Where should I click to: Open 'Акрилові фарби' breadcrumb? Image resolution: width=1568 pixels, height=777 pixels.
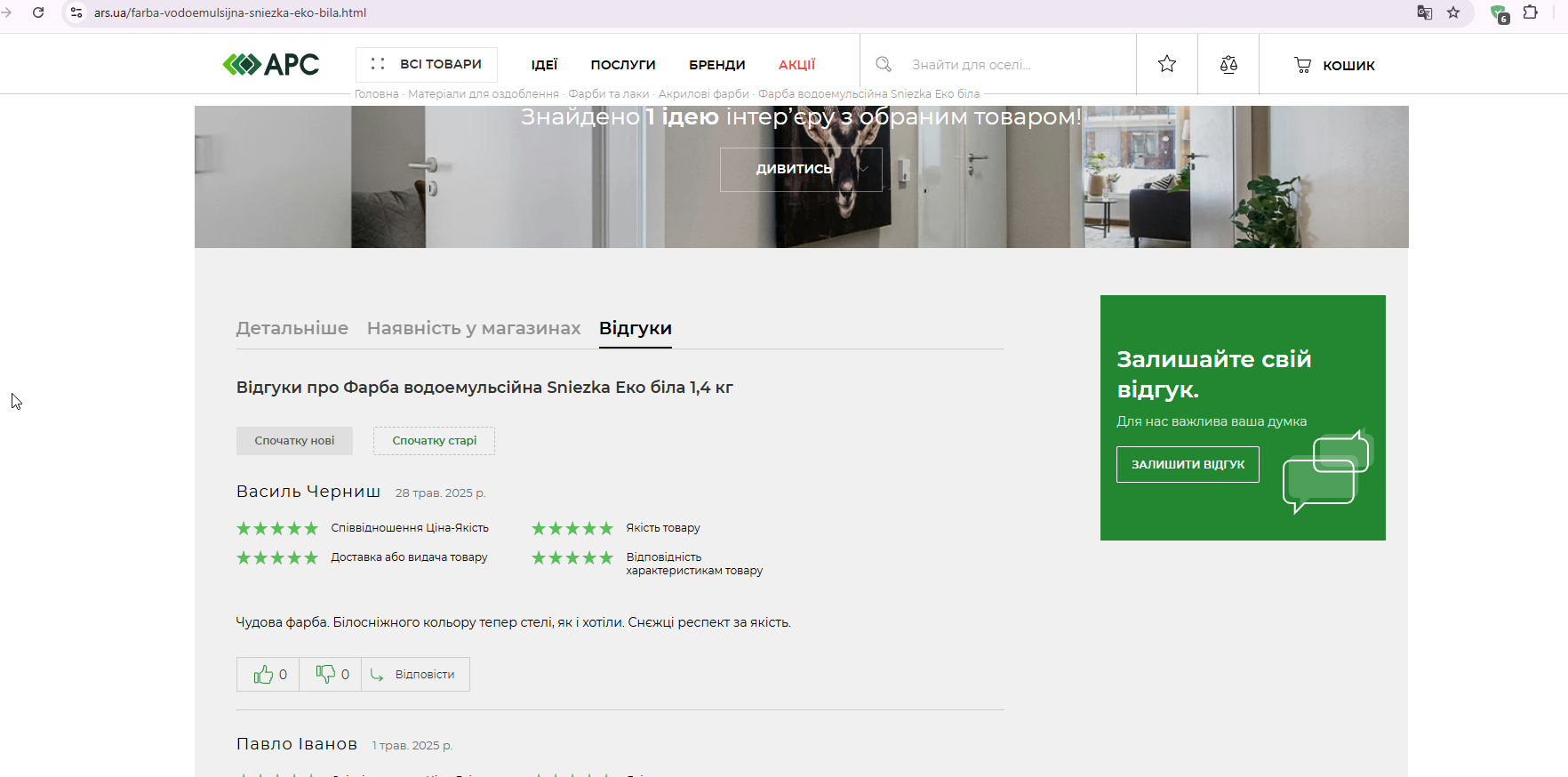[704, 93]
